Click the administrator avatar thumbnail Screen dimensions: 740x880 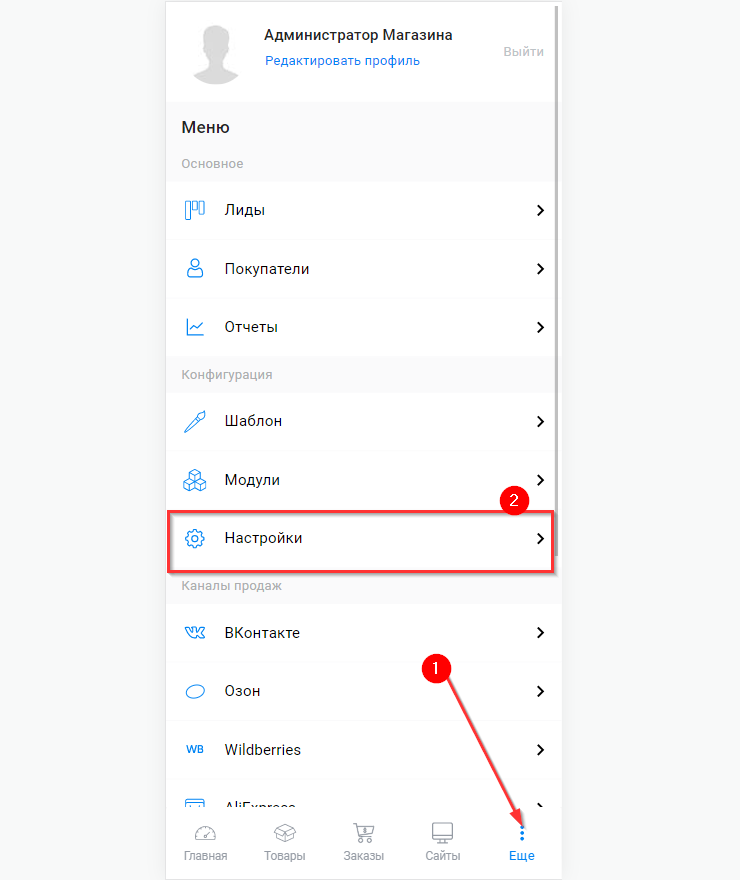click(x=215, y=53)
